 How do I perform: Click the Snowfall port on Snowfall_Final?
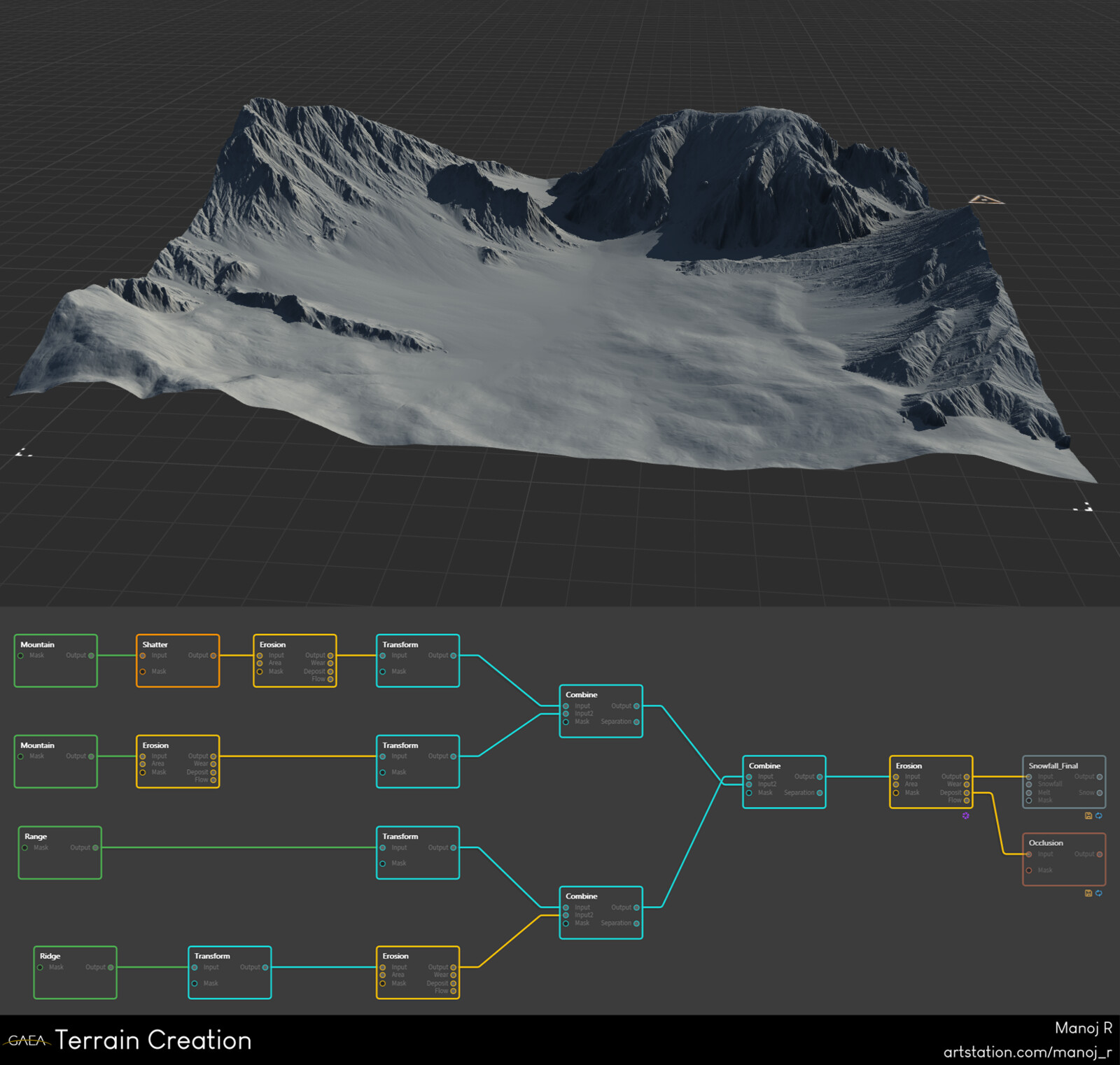point(1029,784)
